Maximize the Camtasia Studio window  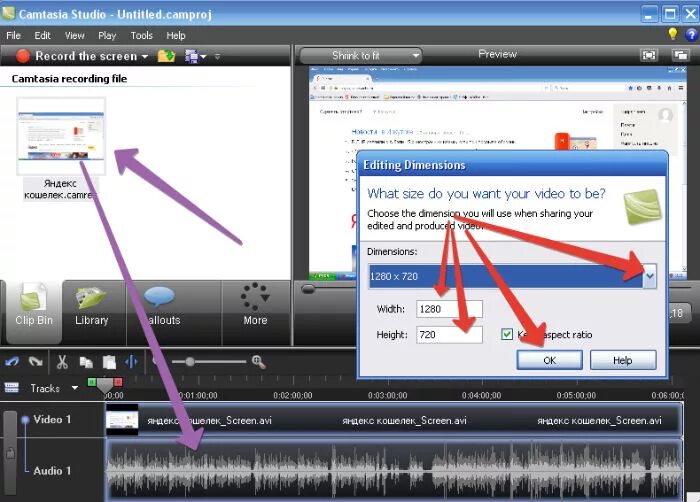tap(670, 14)
